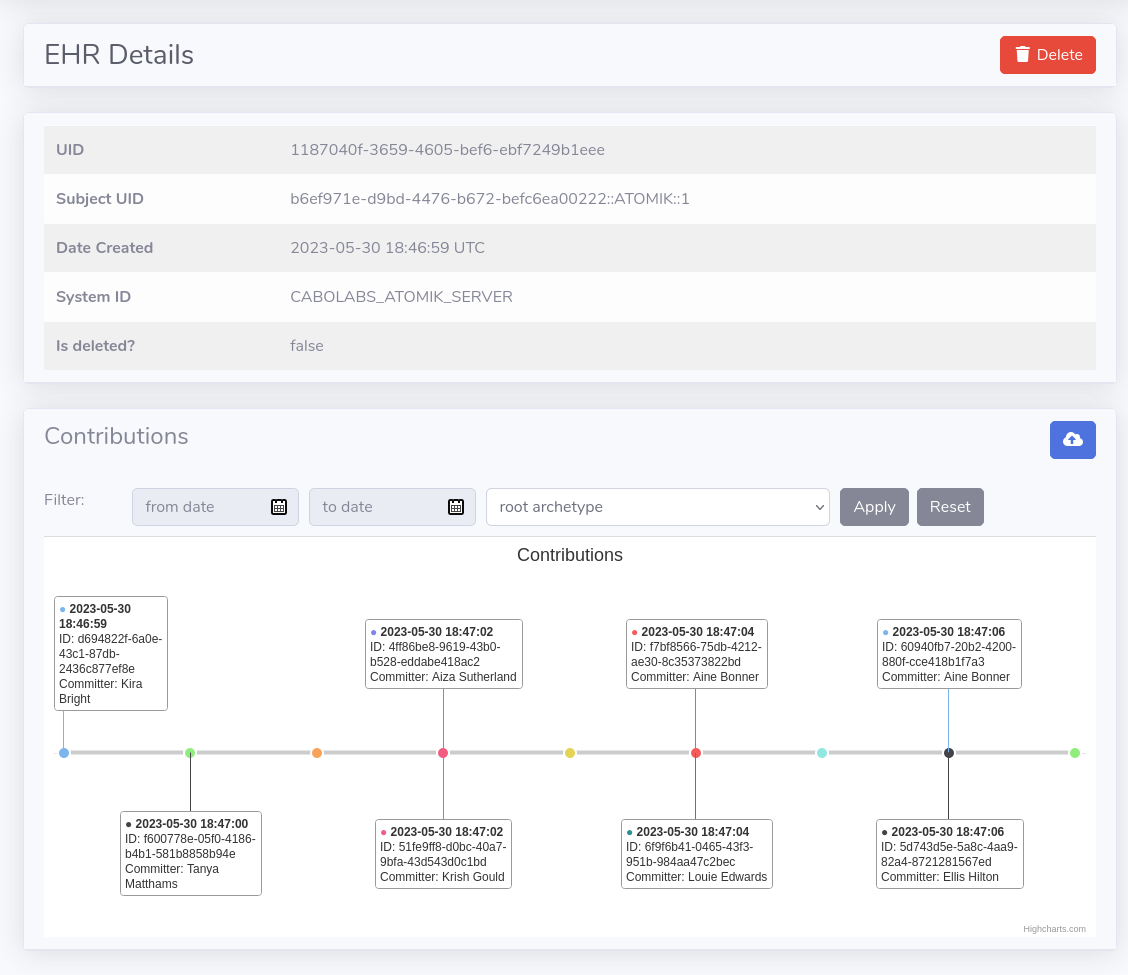Apply the contributions filter
Viewport: 1128px width, 975px height.
pos(874,507)
